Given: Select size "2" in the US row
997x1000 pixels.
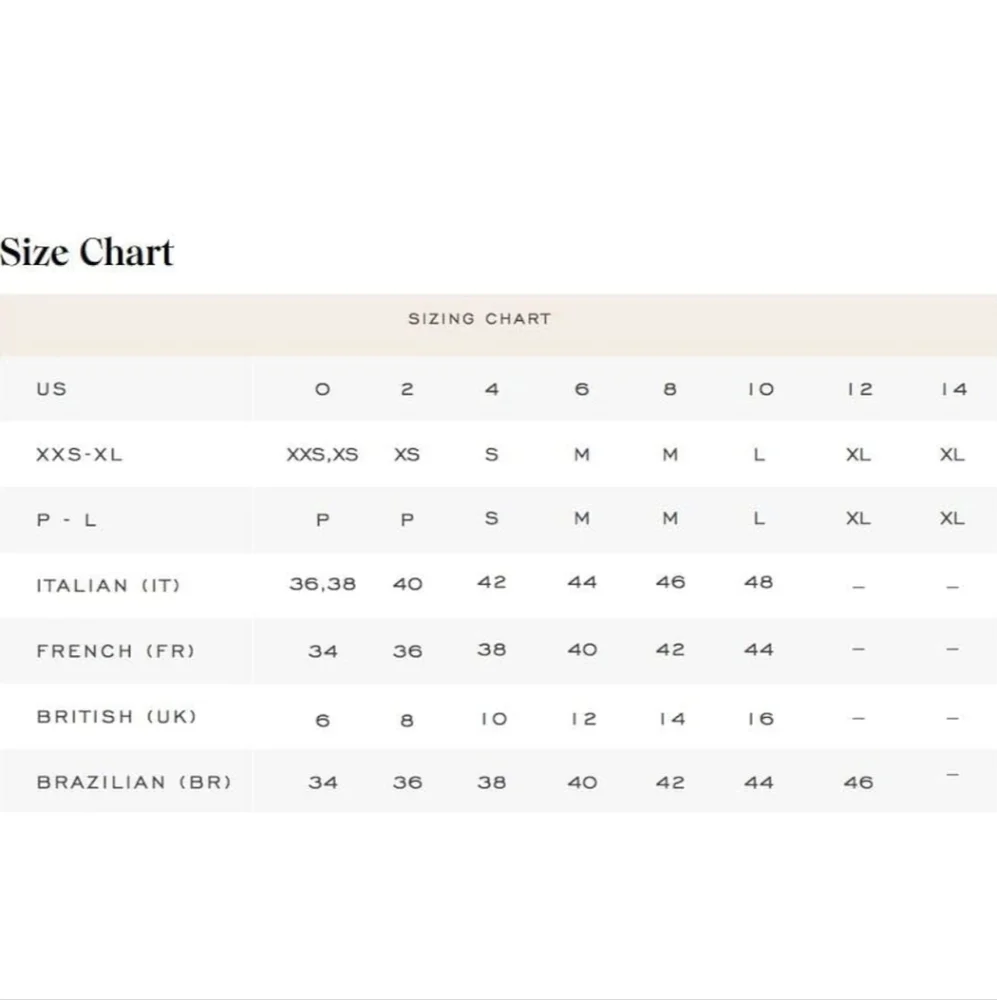Looking at the screenshot, I should pos(407,389).
